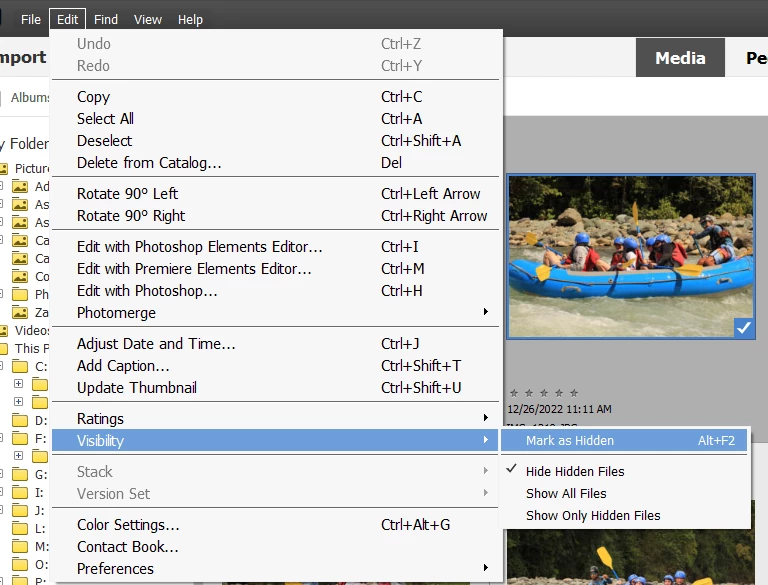Switch to the Media tab

pos(680,58)
